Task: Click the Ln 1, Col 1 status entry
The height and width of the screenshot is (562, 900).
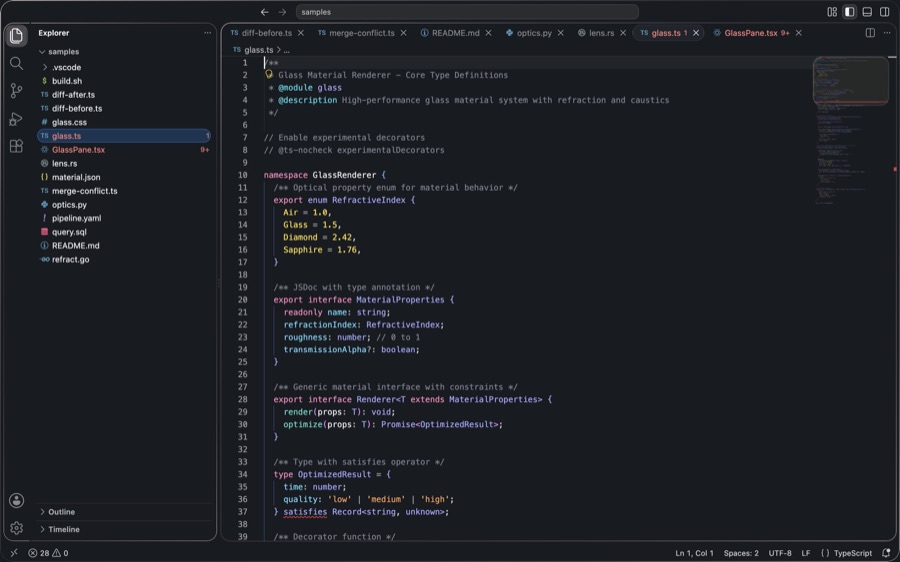Action: click(694, 553)
